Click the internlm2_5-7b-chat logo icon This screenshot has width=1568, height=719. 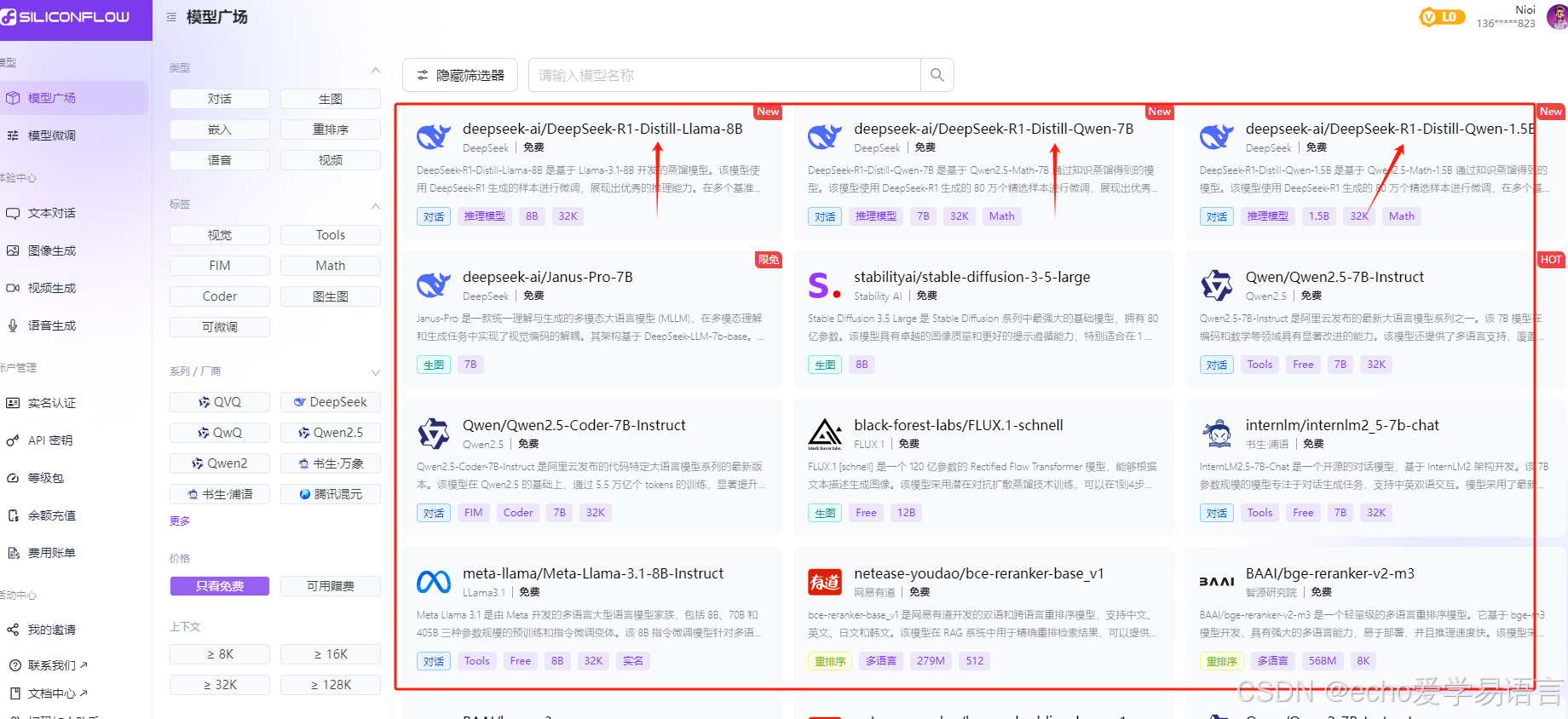1217,434
